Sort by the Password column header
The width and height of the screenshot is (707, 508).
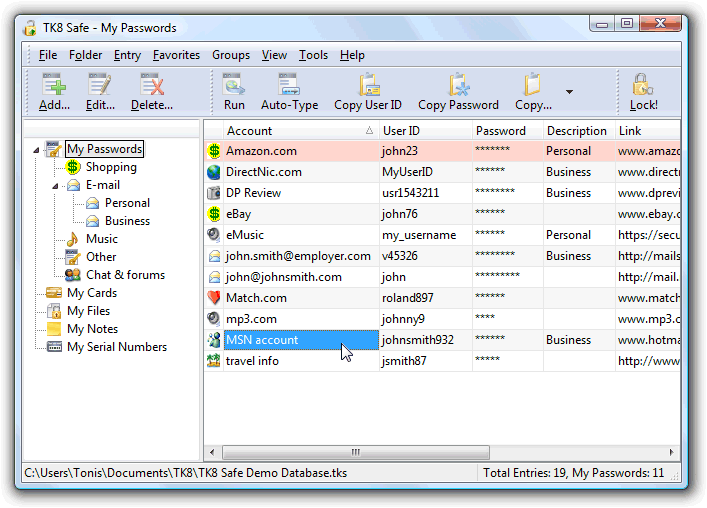[508, 131]
